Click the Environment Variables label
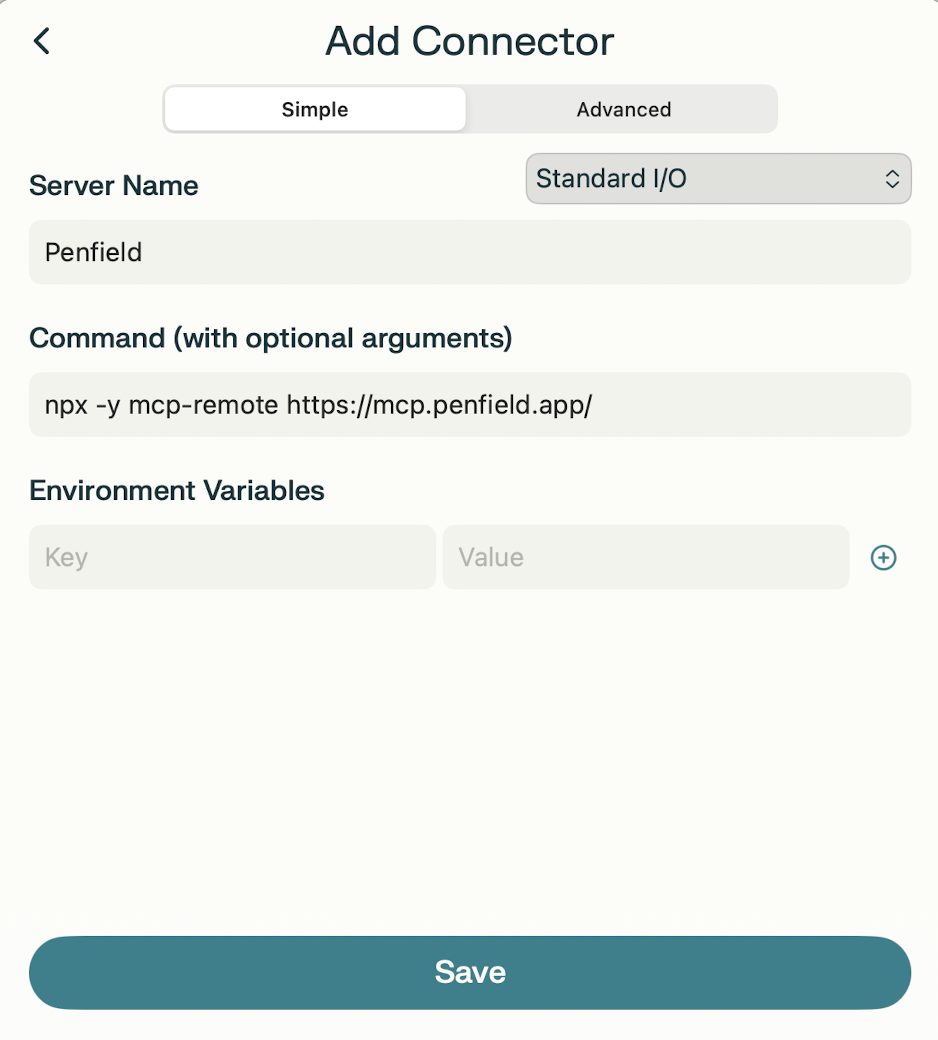The image size is (938, 1040). click(176, 491)
